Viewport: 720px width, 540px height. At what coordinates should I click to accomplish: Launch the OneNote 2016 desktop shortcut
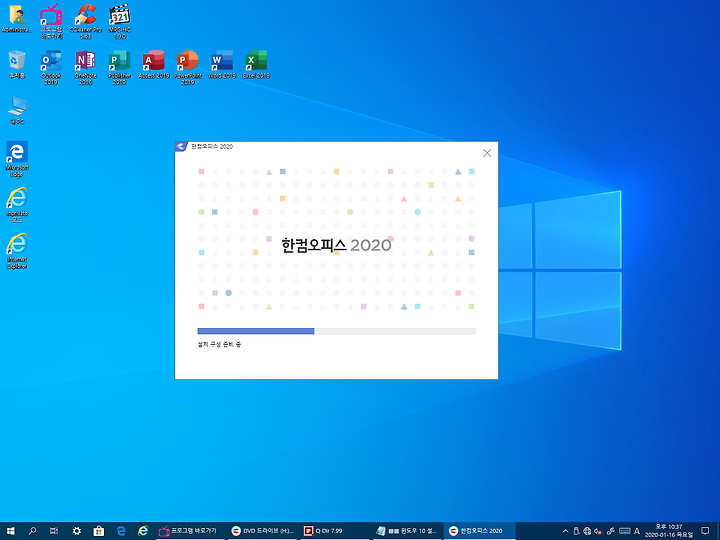85,68
